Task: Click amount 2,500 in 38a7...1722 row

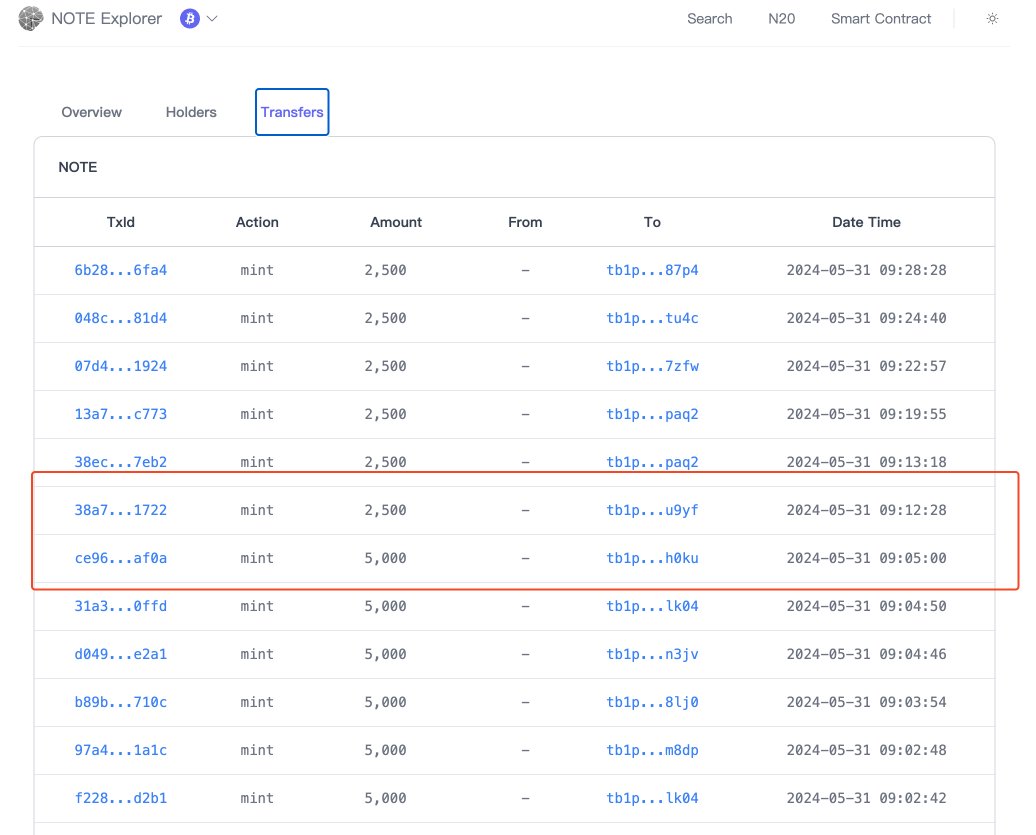Action: (x=385, y=510)
